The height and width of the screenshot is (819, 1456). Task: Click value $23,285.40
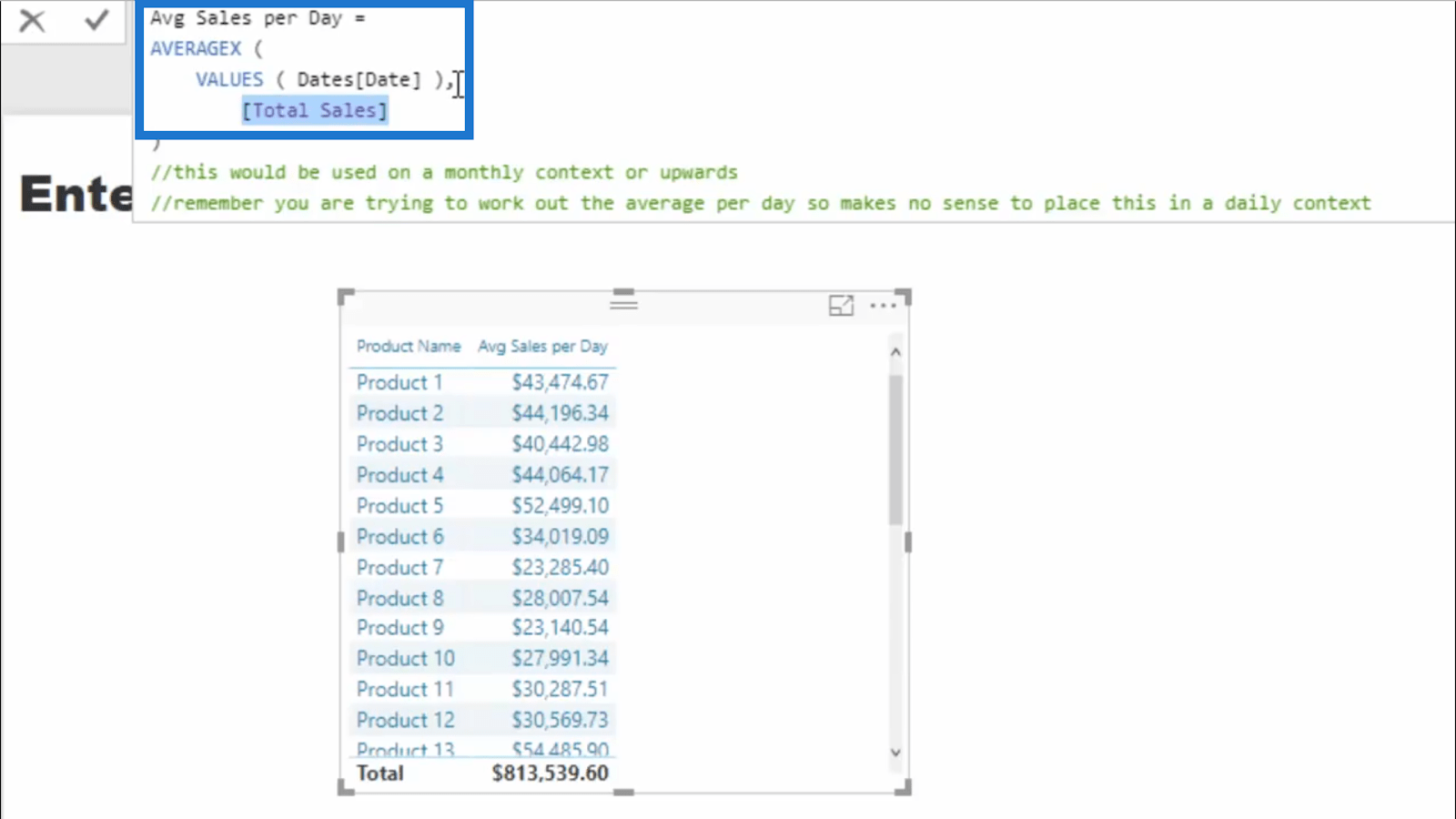click(x=560, y=568)
